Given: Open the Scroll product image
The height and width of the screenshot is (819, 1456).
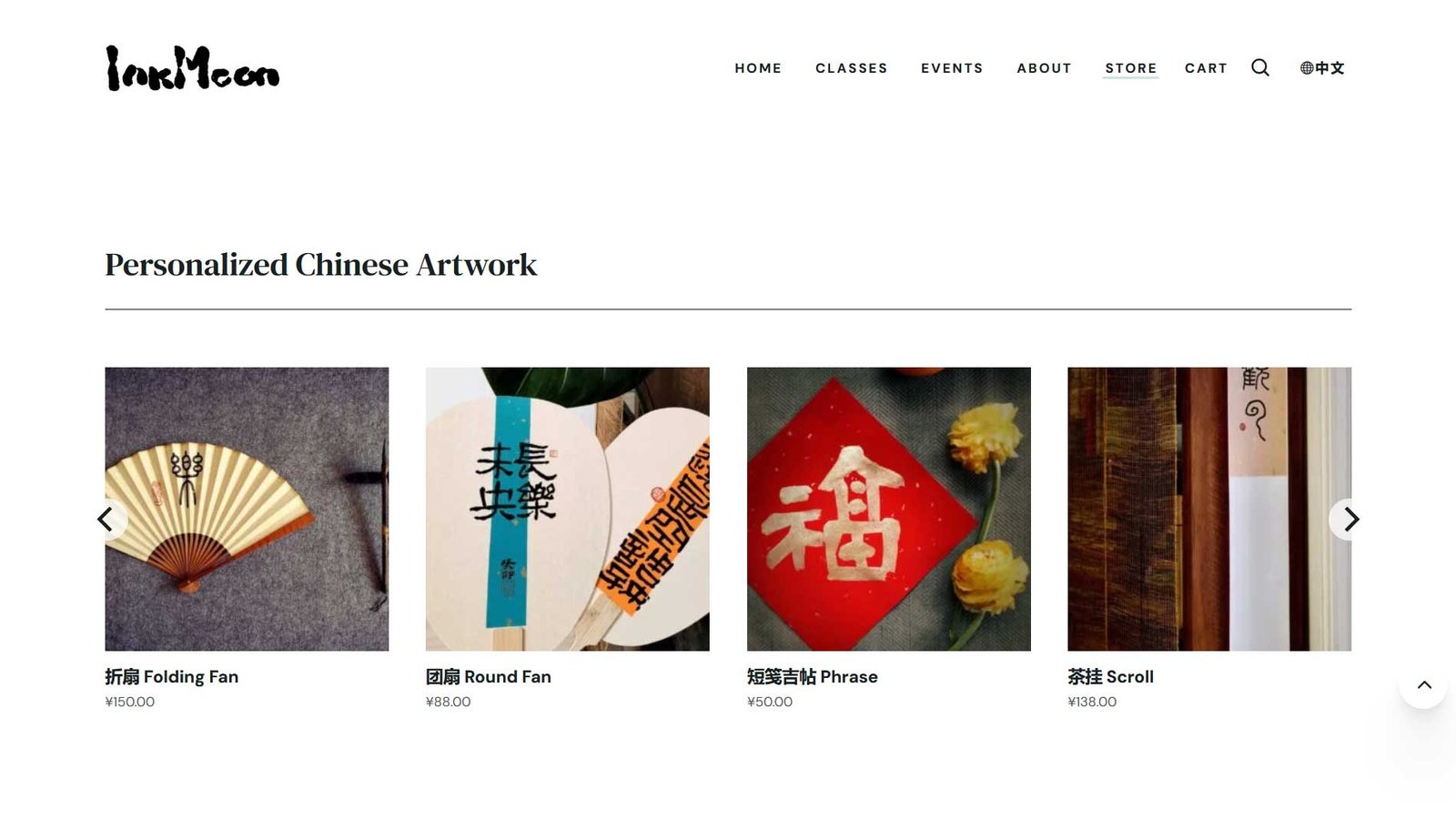Looking at the screenshot, I should (x=1209, y=509).
